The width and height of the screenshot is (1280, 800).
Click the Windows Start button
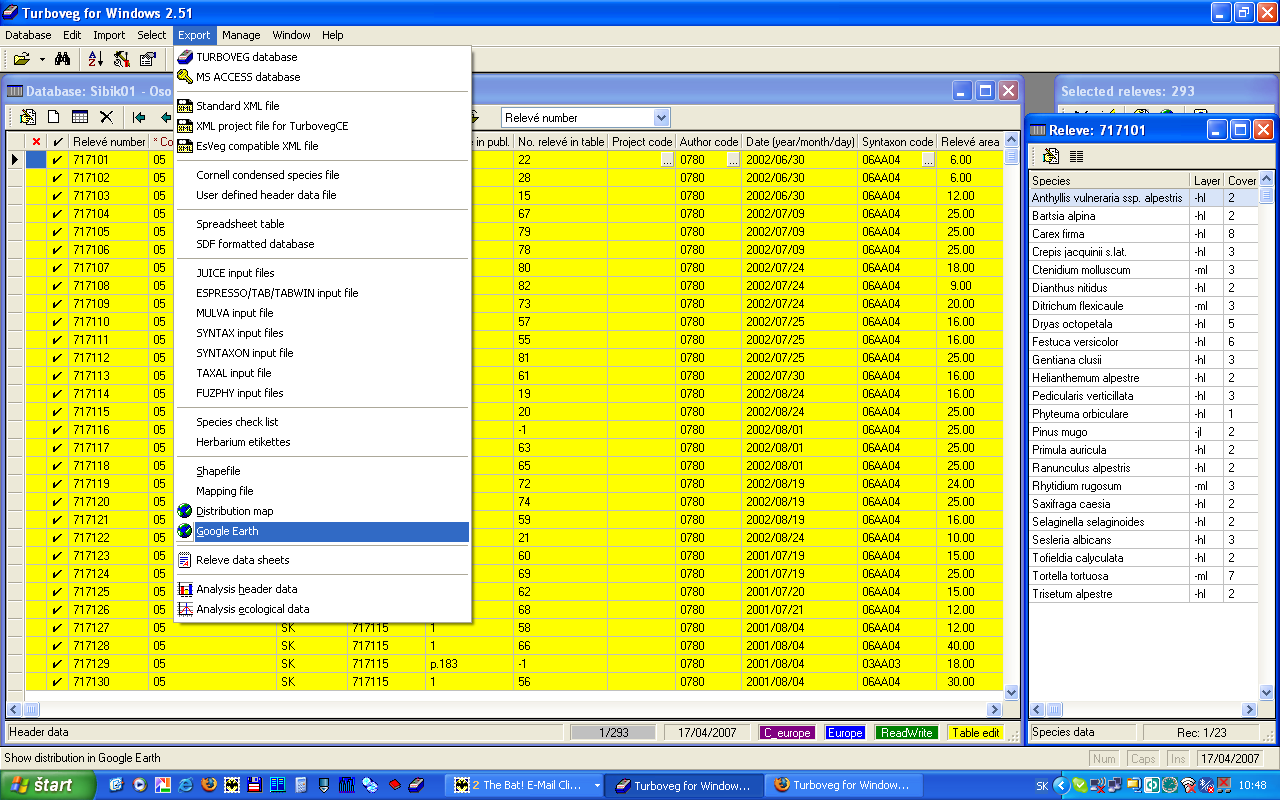pyautogui.click(x=48, y=785)
